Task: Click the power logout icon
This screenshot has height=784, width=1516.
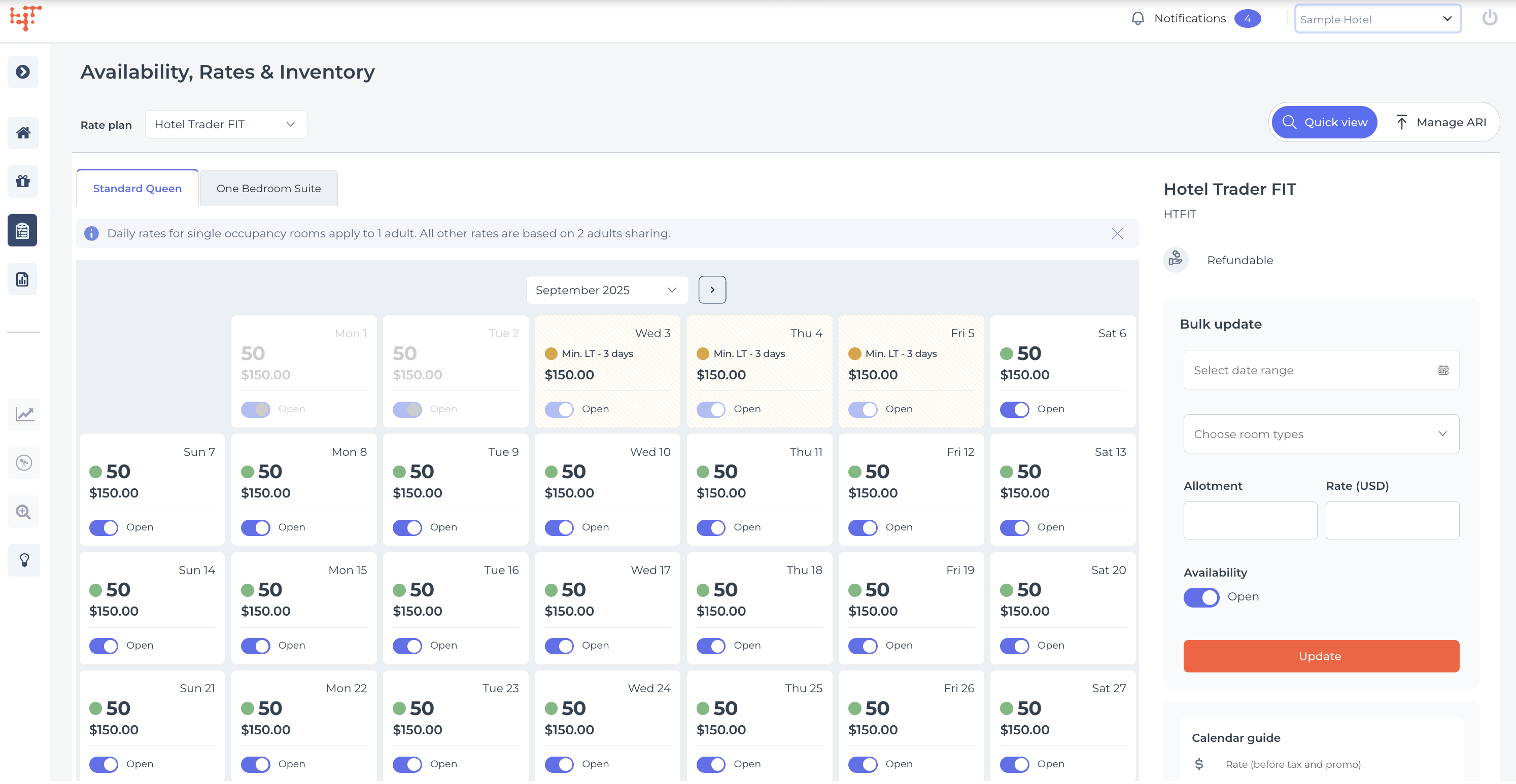Action: click(x=1490, y=18)
